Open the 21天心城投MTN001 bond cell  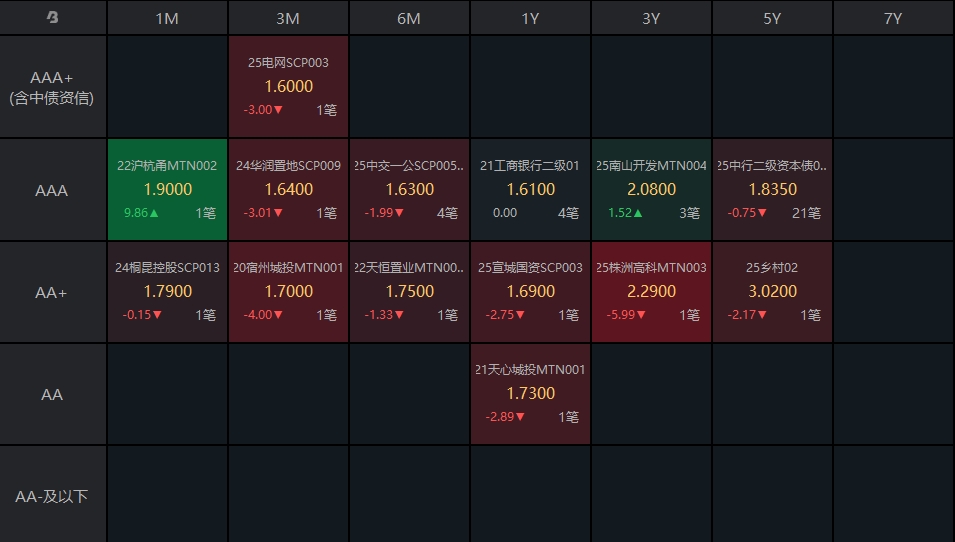tap(530, 394)
